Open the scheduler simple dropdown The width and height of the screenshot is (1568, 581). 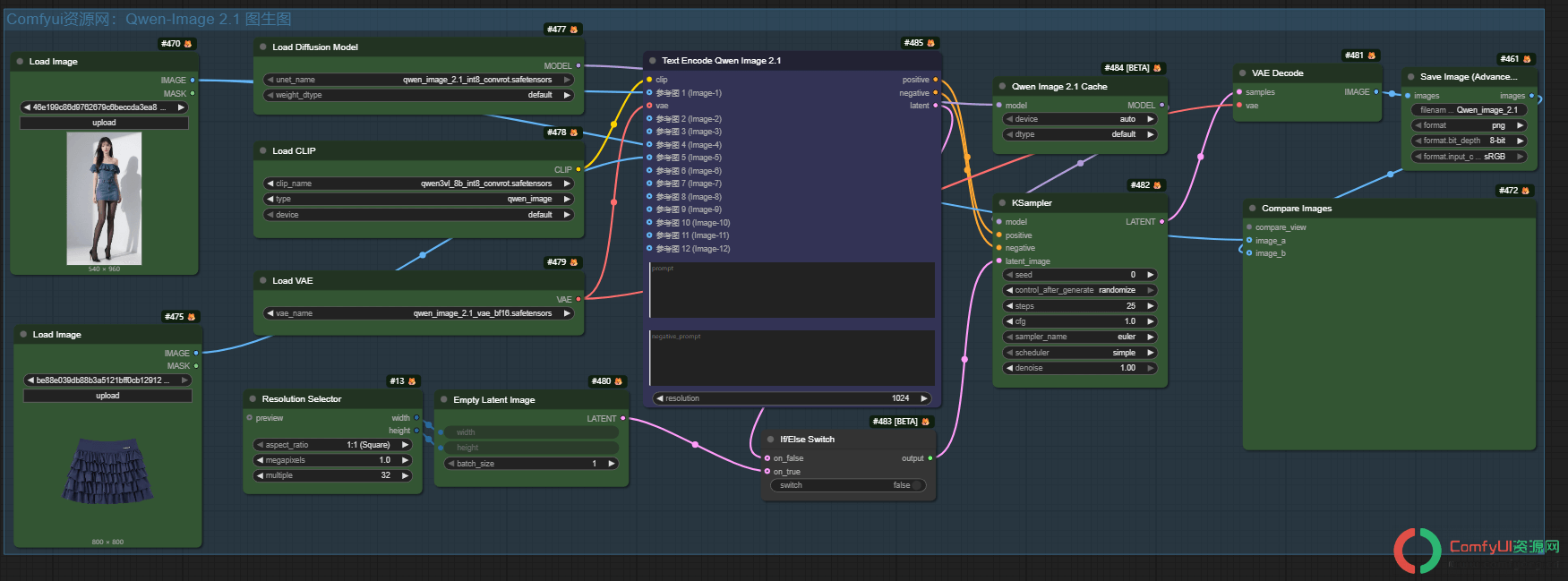1080,353
